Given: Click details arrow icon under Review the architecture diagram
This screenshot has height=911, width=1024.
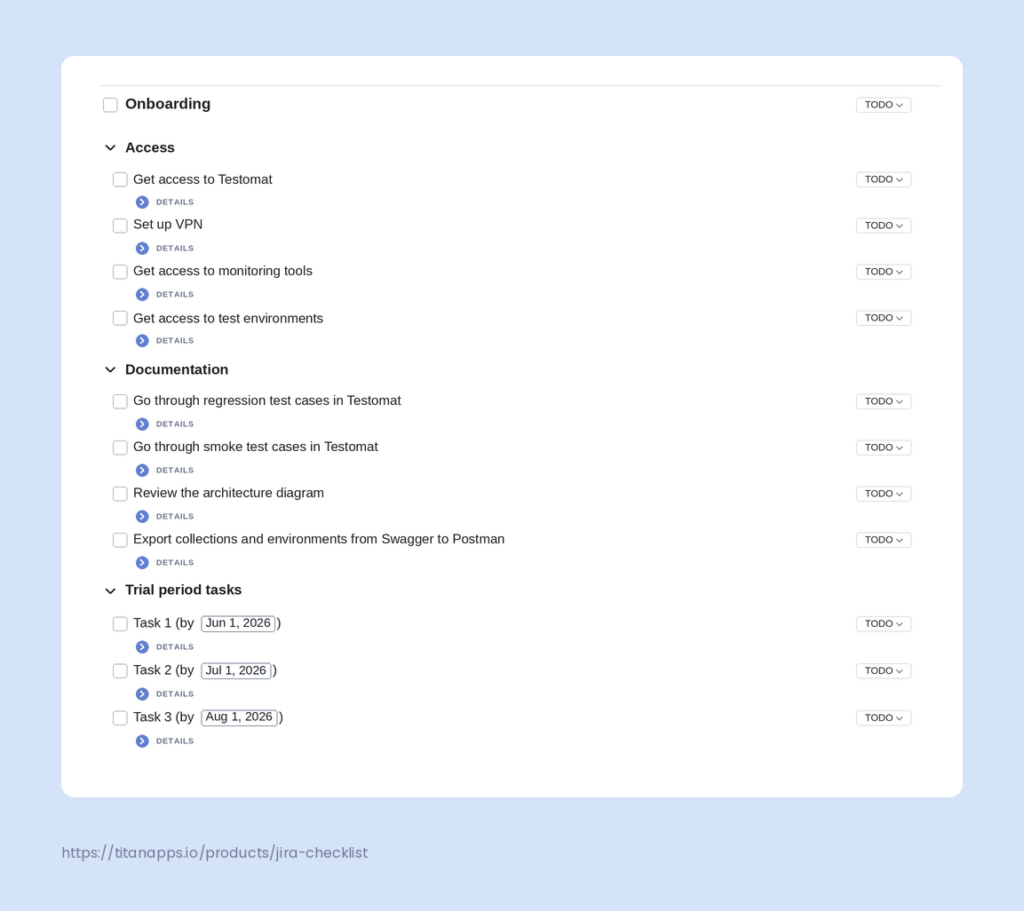Looking at the screenshot, I should coord(142,517).
